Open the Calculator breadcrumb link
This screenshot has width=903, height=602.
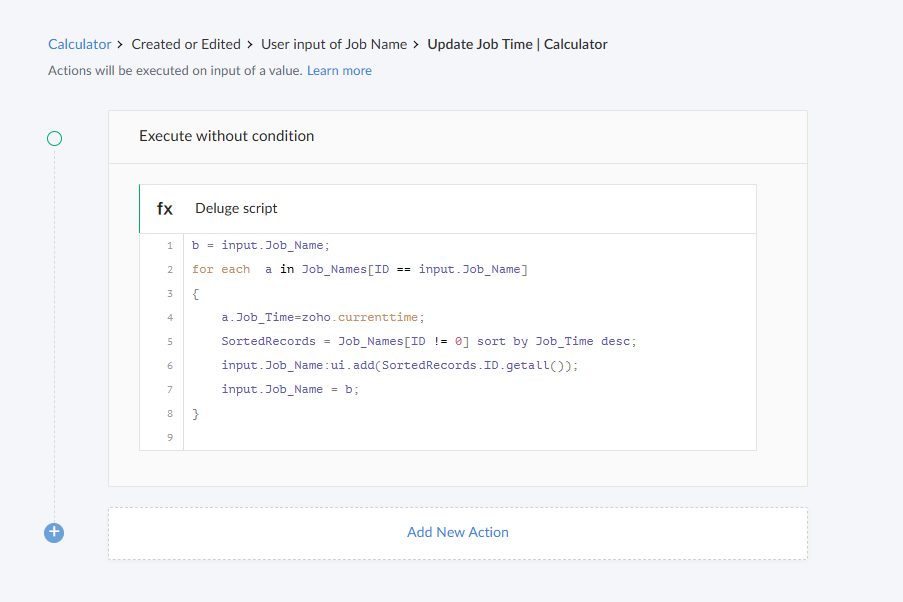pyautogui.click(x=80, y=44)
